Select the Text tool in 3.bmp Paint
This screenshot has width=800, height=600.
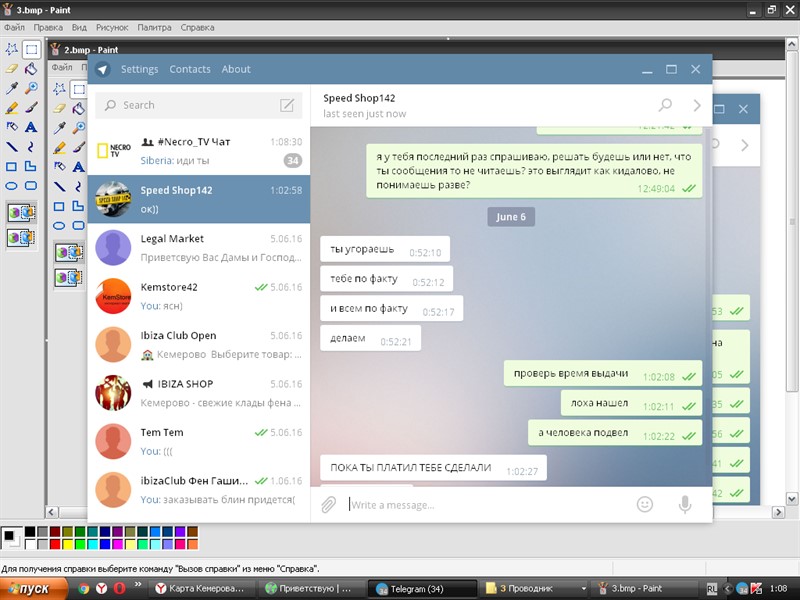coord(31,127)
